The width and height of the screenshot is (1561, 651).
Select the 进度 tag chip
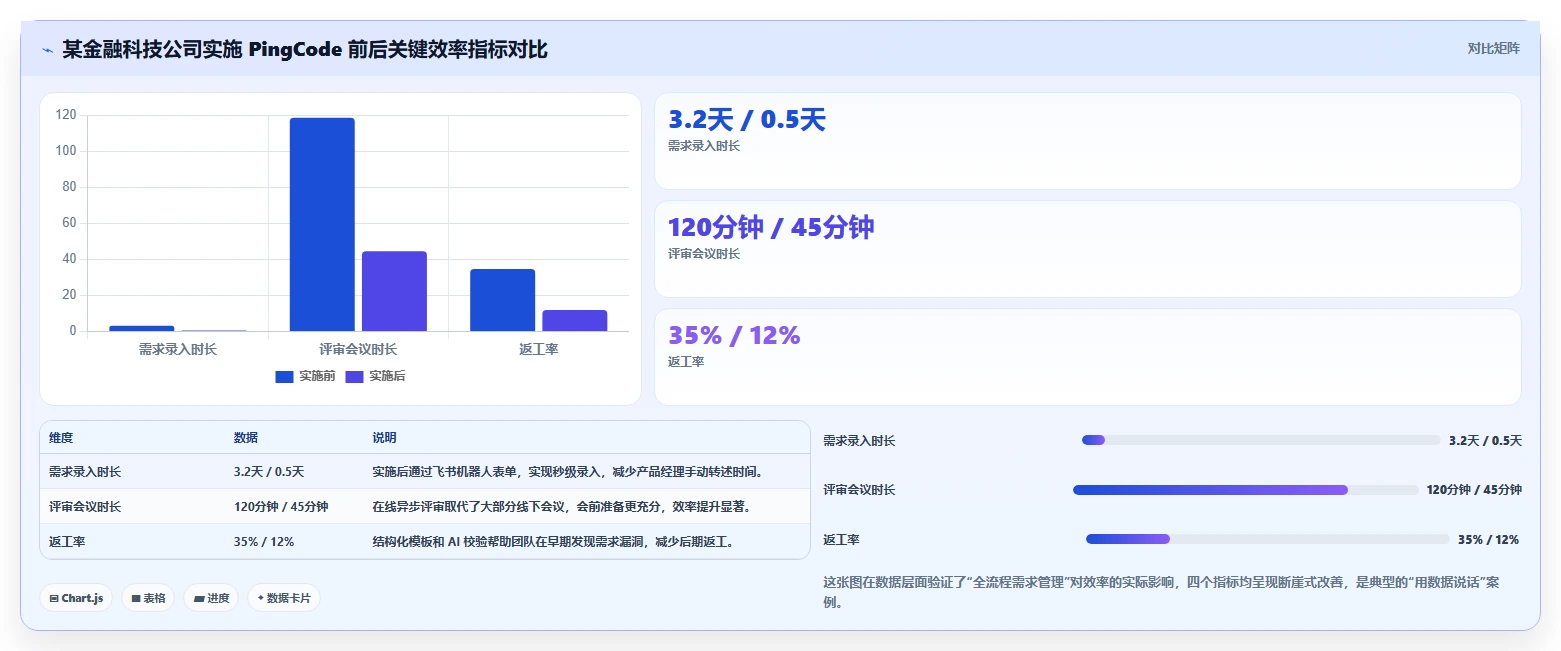(x=211, y=598)
